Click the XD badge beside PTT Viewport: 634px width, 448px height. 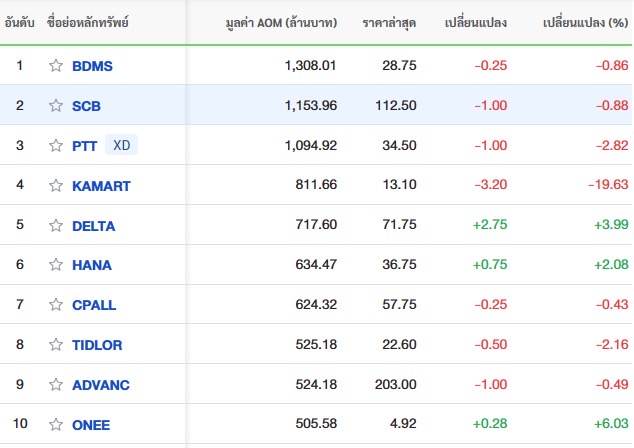121,145
